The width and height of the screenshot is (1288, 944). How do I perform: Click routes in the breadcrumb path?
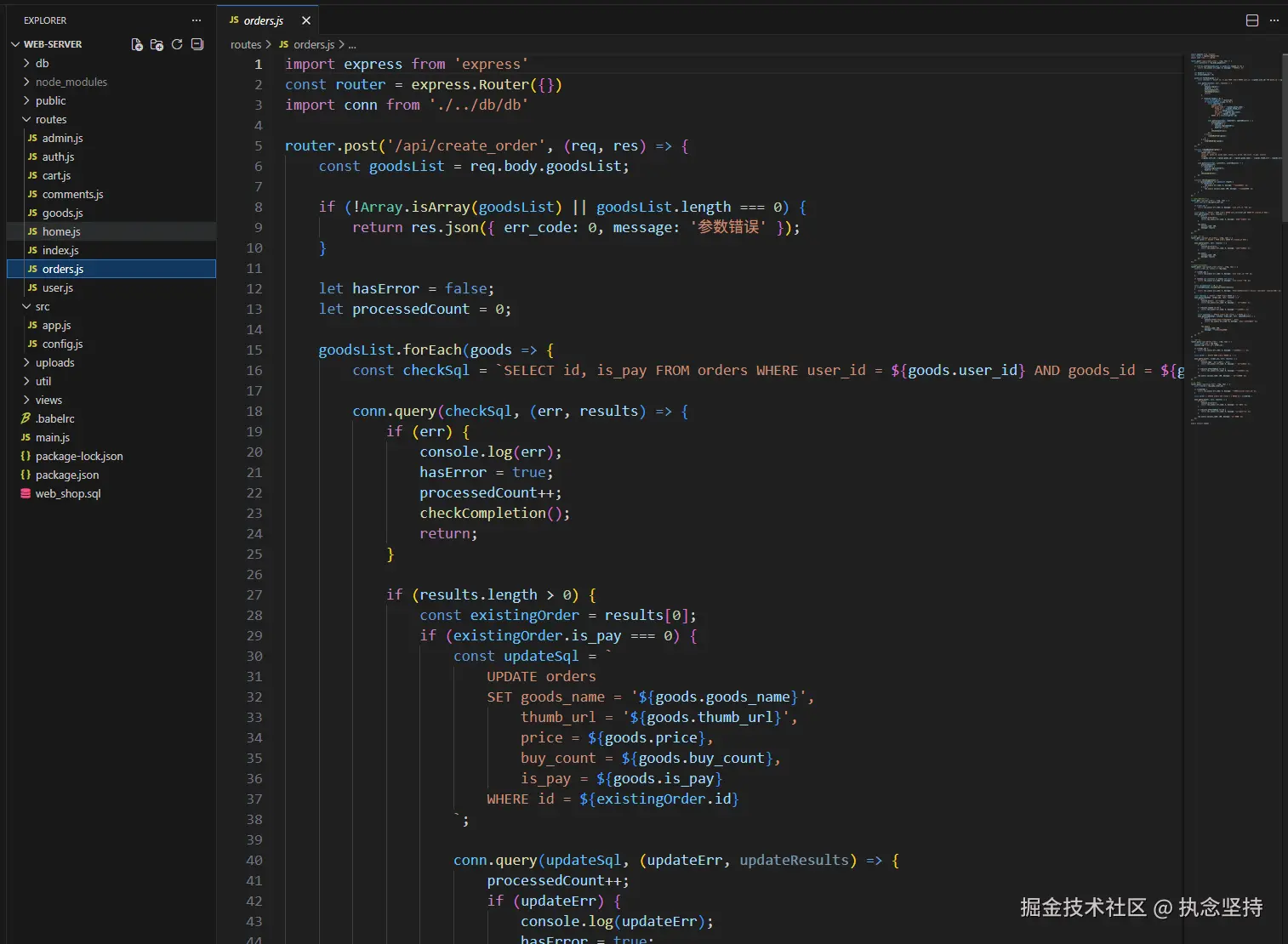pyautogui.click(x=246, y=44)
